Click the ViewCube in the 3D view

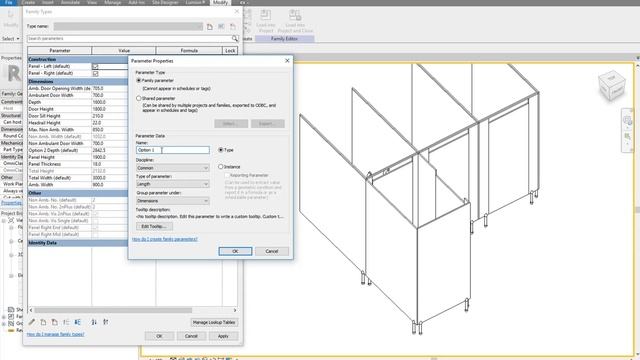tap(611, 86)
